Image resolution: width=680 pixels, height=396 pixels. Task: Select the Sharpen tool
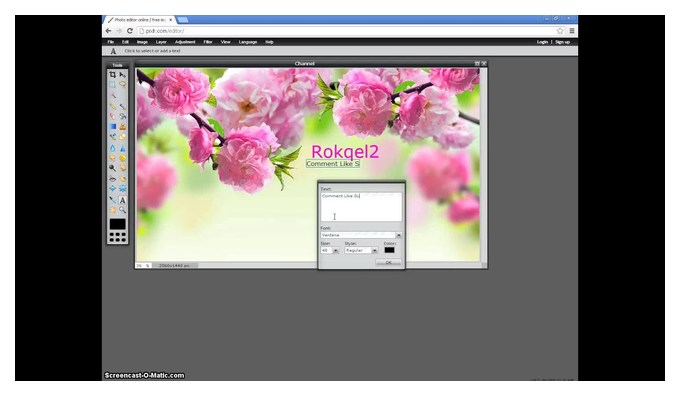(x=123, y=148)
